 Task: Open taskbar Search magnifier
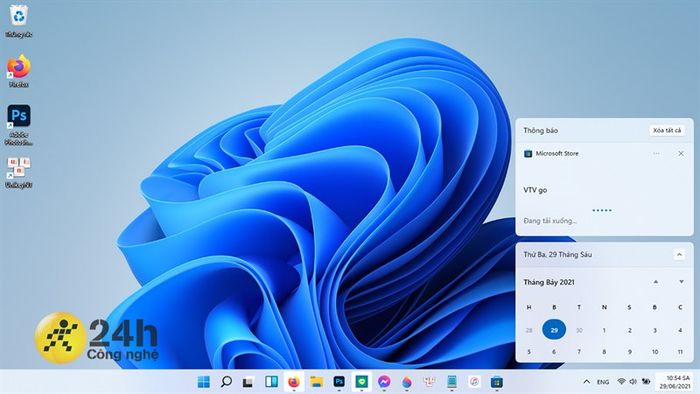click(226, 382)
